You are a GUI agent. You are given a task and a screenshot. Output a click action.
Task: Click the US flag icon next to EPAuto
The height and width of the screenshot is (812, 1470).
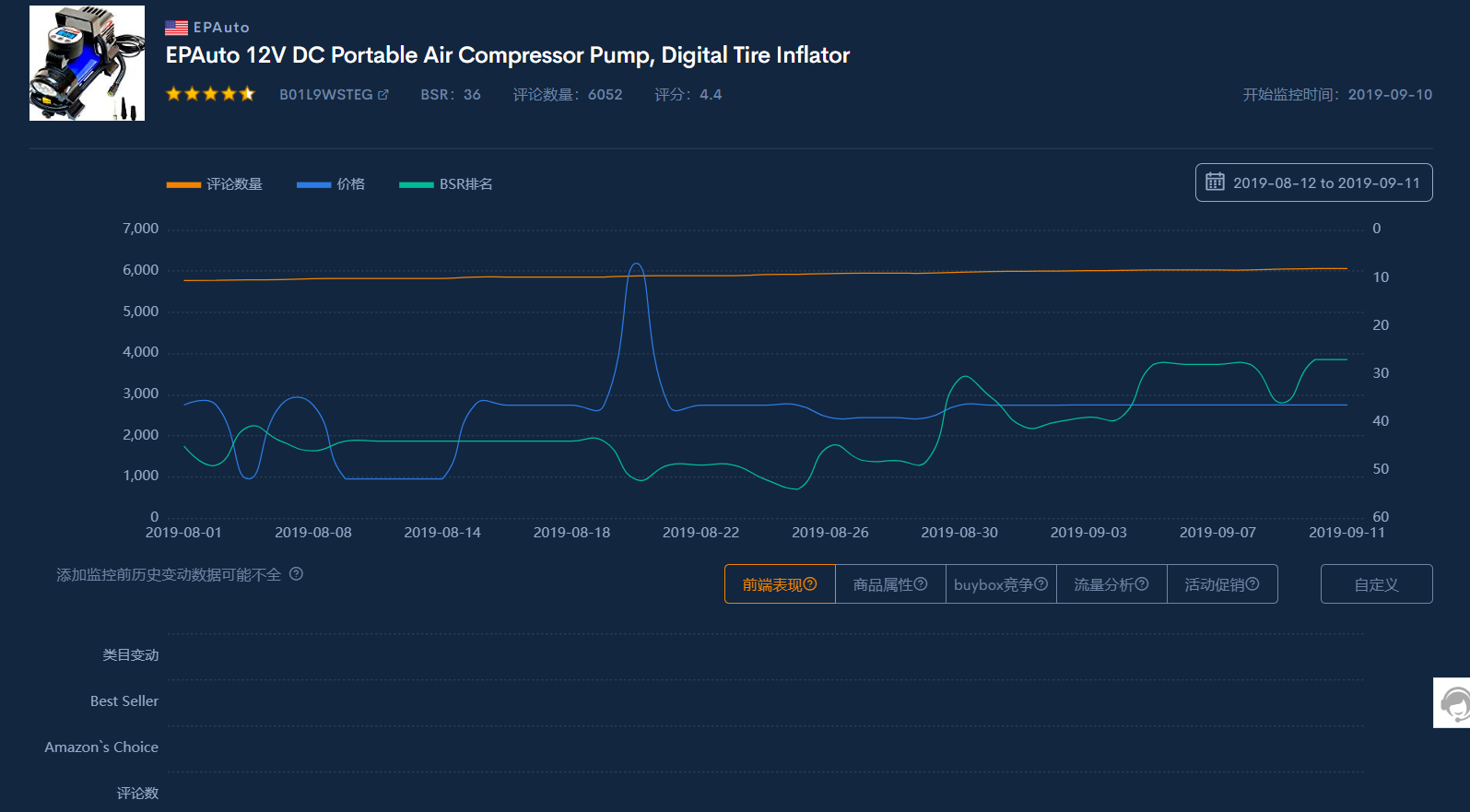[177, 28]
